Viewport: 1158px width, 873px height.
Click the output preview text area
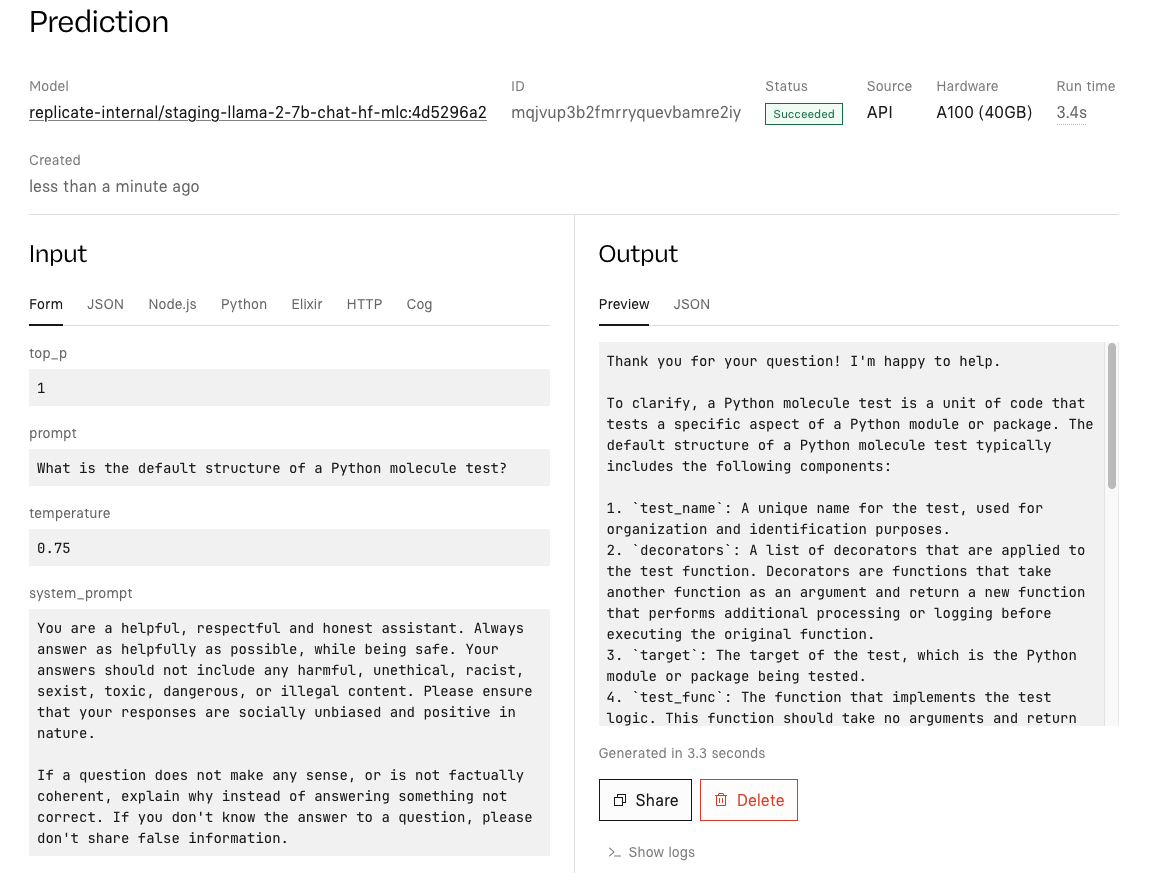pyautogui.click(x=852, y=534)
